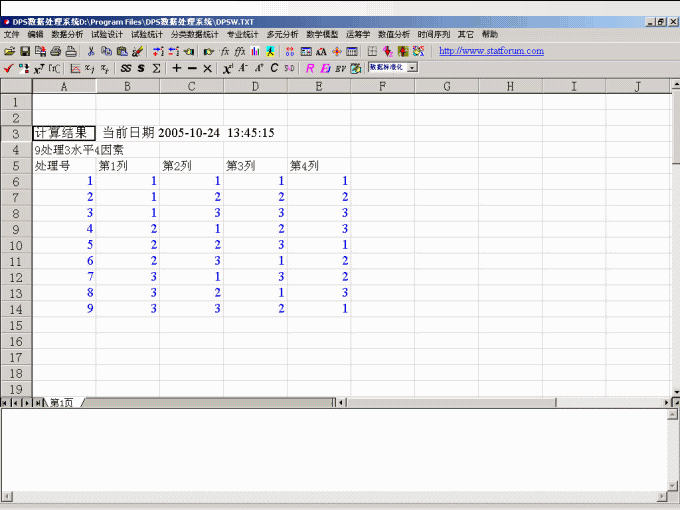Screen dimensions: 680x510
Task: Open the 帮助 menu
Action: (489, 34)
